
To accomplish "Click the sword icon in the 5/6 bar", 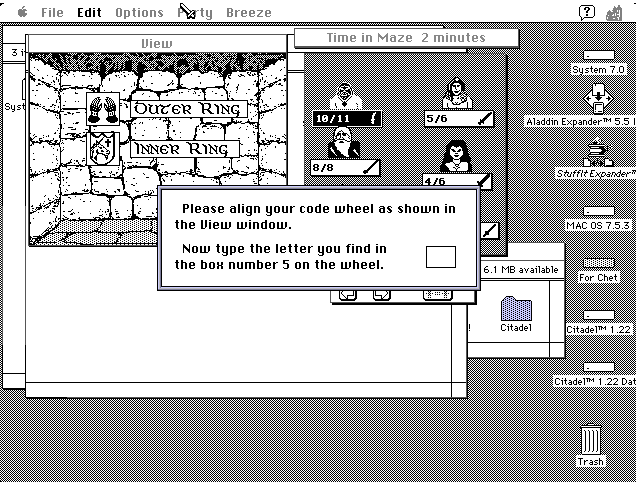I will [x=485, y=118].
